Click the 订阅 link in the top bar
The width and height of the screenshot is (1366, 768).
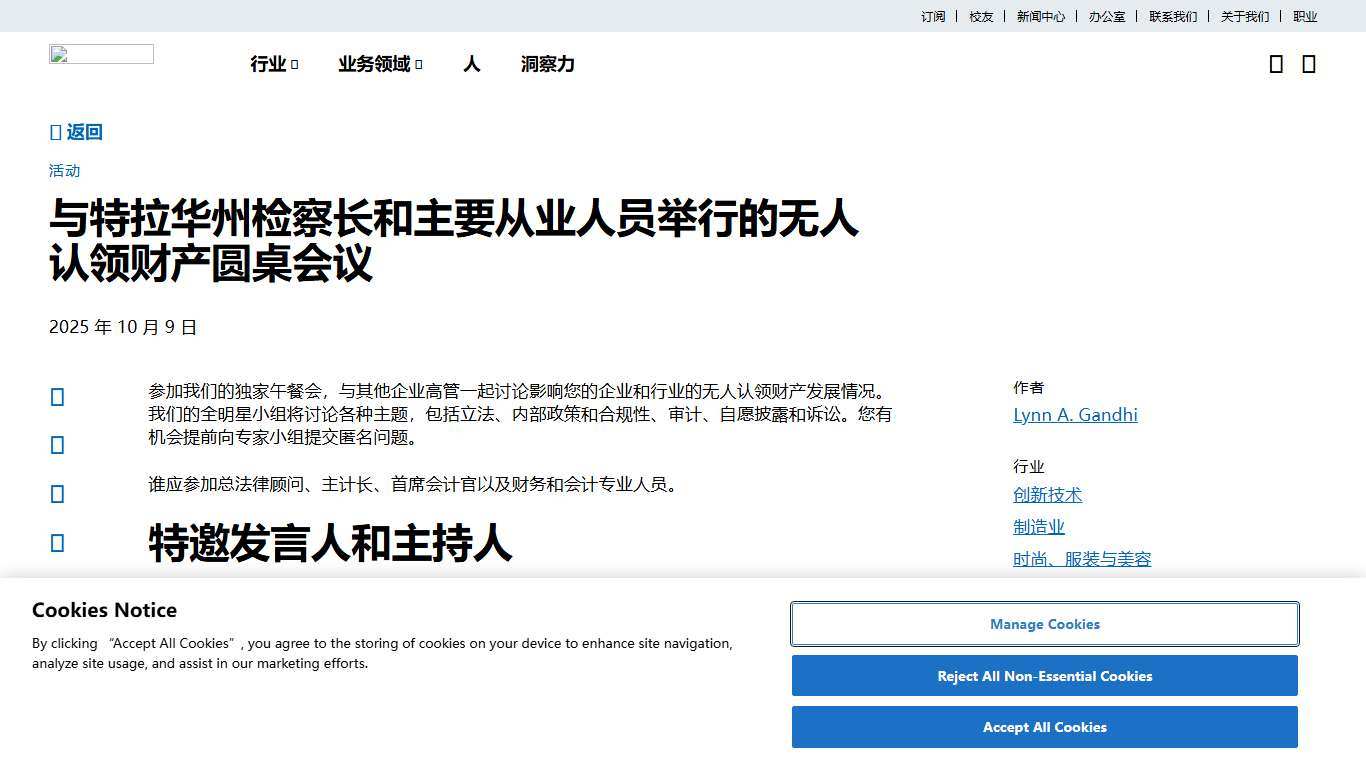click(x=933, y=16)
